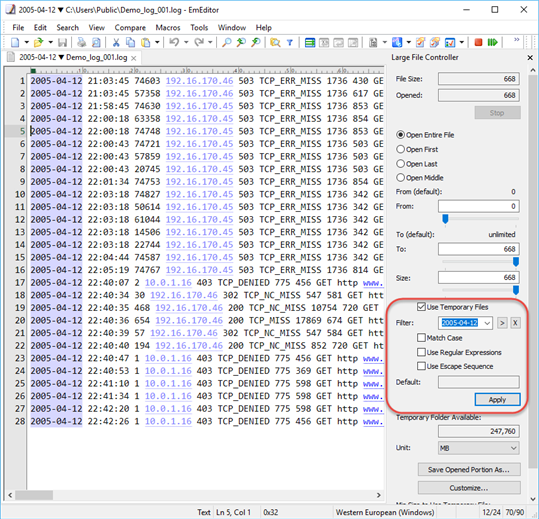Click the To slider thumb
The height and width of the screenshot is (519, 539).
[x=516, y=262]
